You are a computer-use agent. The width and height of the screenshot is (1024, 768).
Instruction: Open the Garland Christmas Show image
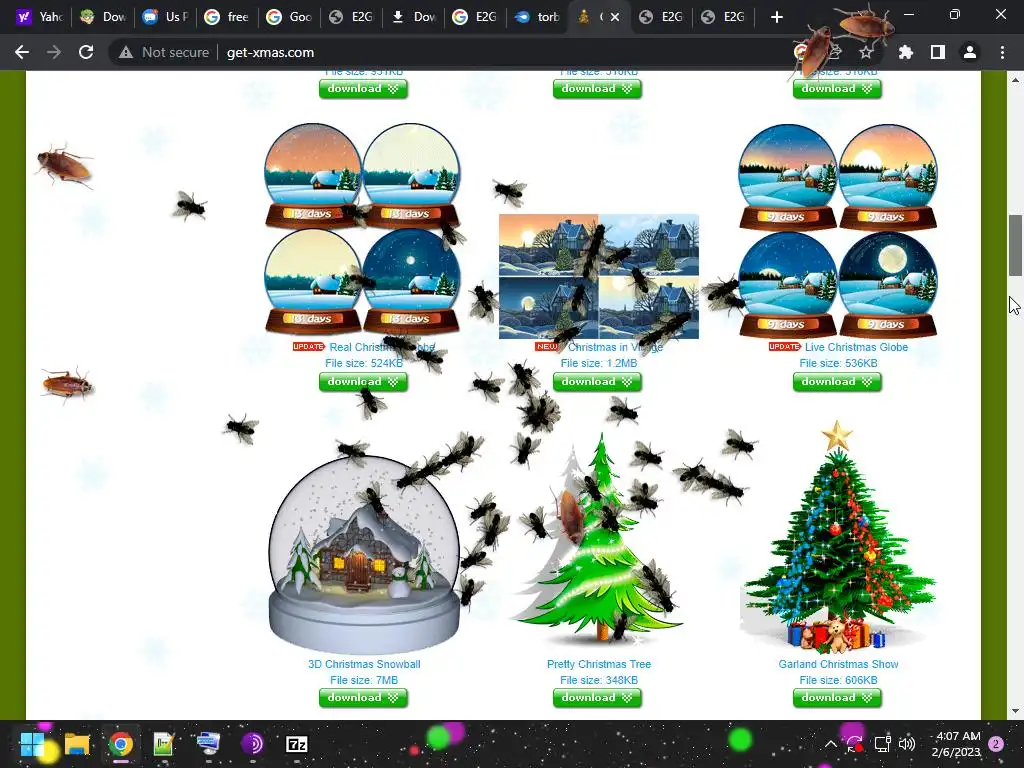coord(838,537)
